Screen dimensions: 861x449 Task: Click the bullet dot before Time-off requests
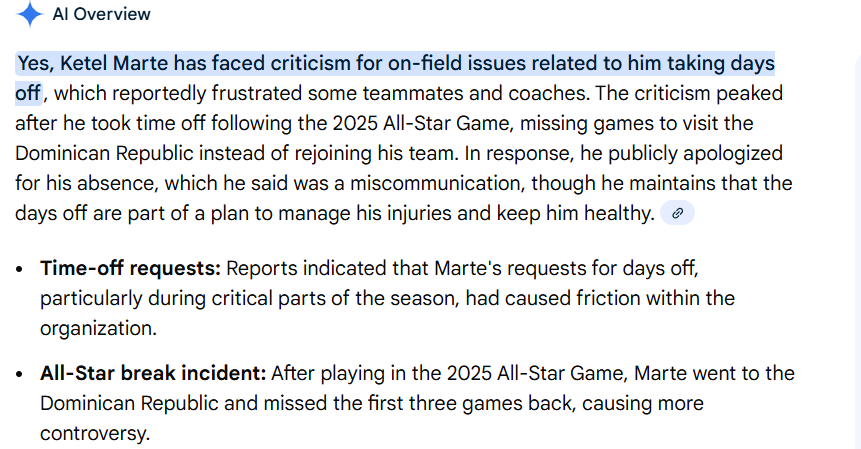[21, 270]
